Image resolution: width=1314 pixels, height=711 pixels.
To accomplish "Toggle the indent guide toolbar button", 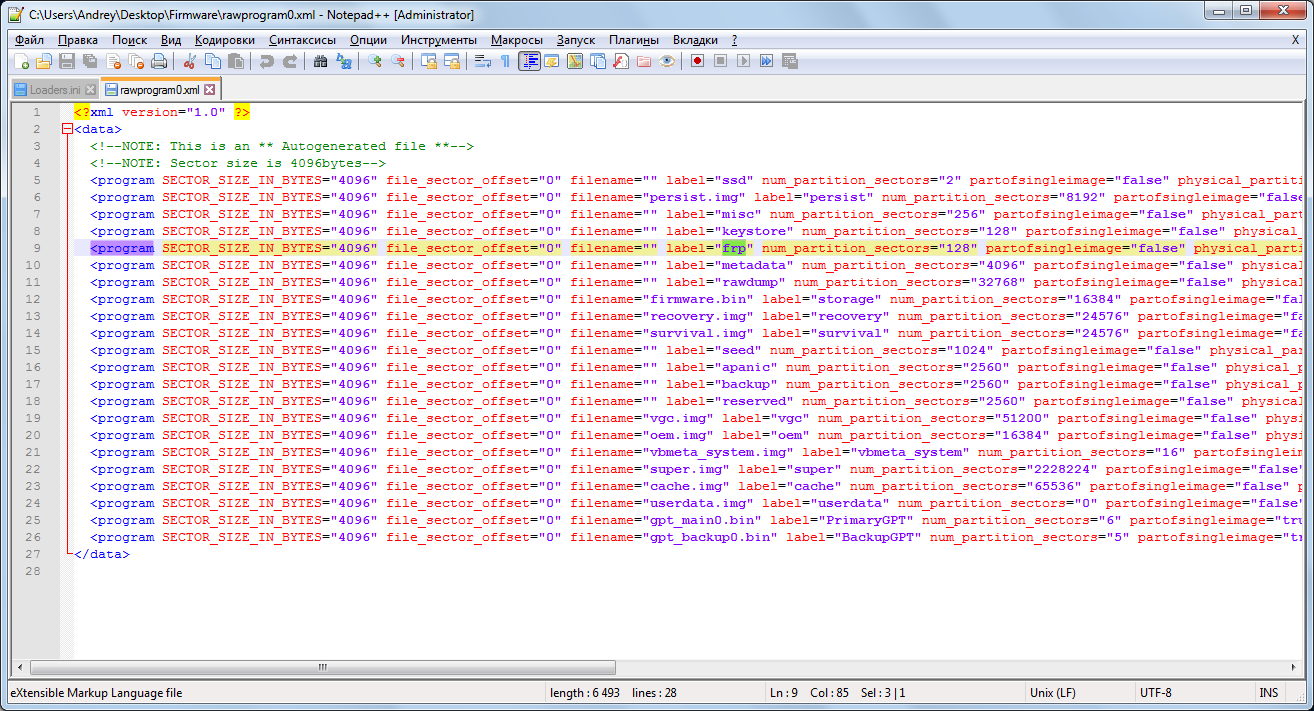I will (x=528, y=62).
